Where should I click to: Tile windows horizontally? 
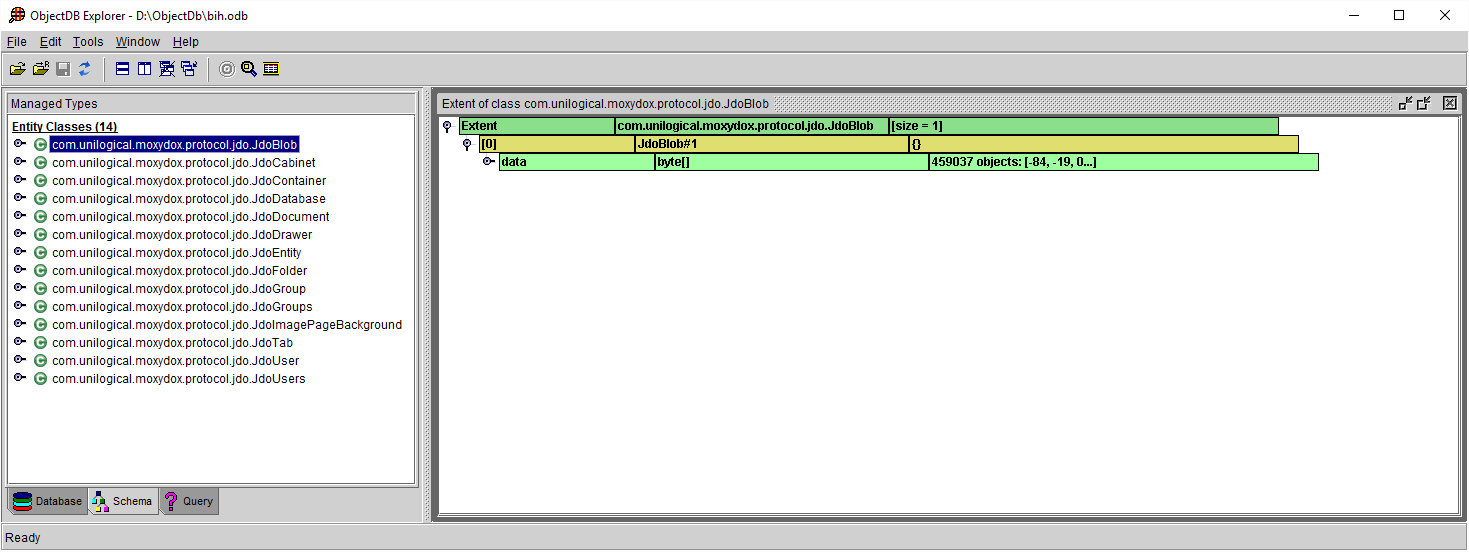coord(123,69)
